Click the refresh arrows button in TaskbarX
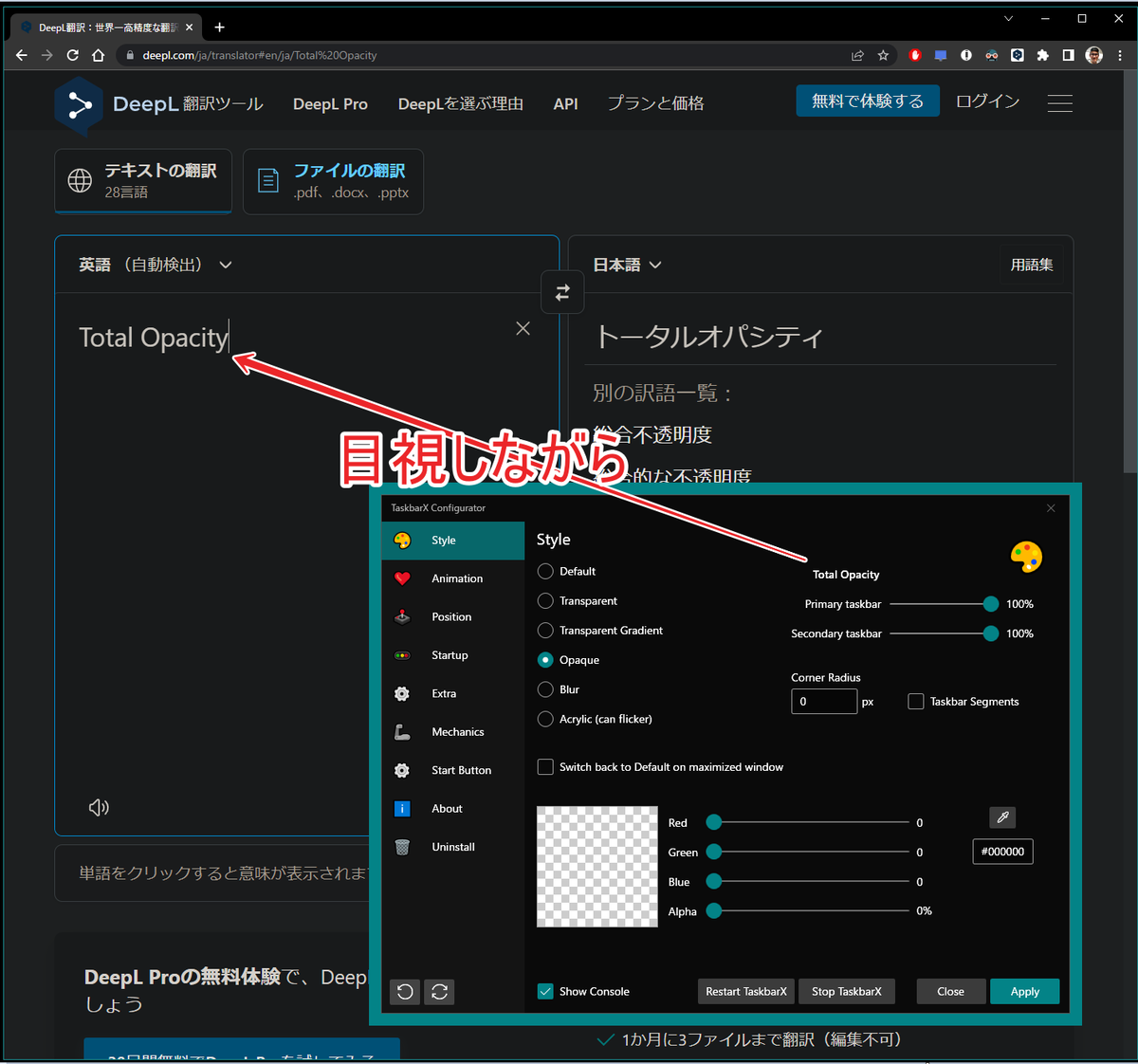Viewport: 1138px width, 1064px height. [x=440, y=992]
